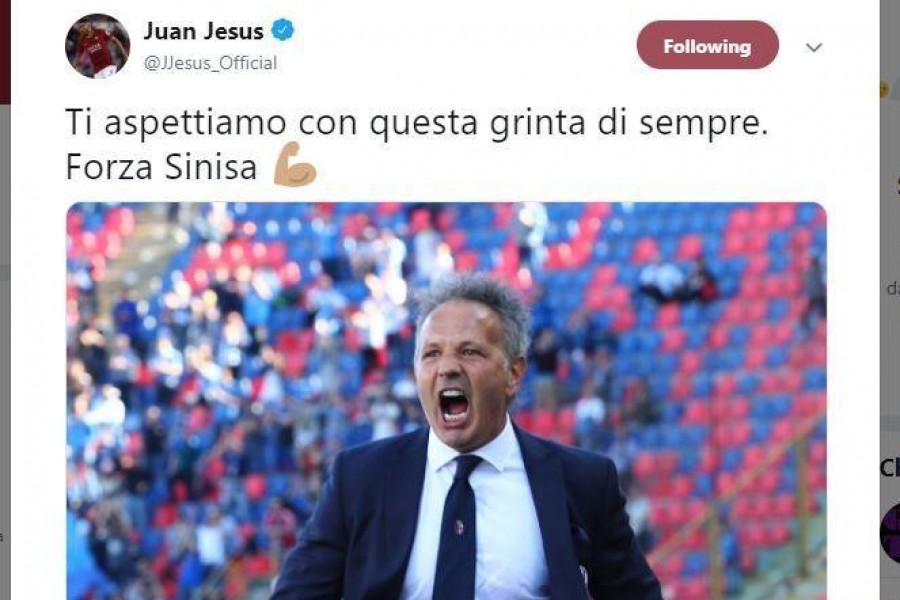Click the man's dark blue necktie in photo
This screenshot has height=600, width=900.
(x=457, y=528)
